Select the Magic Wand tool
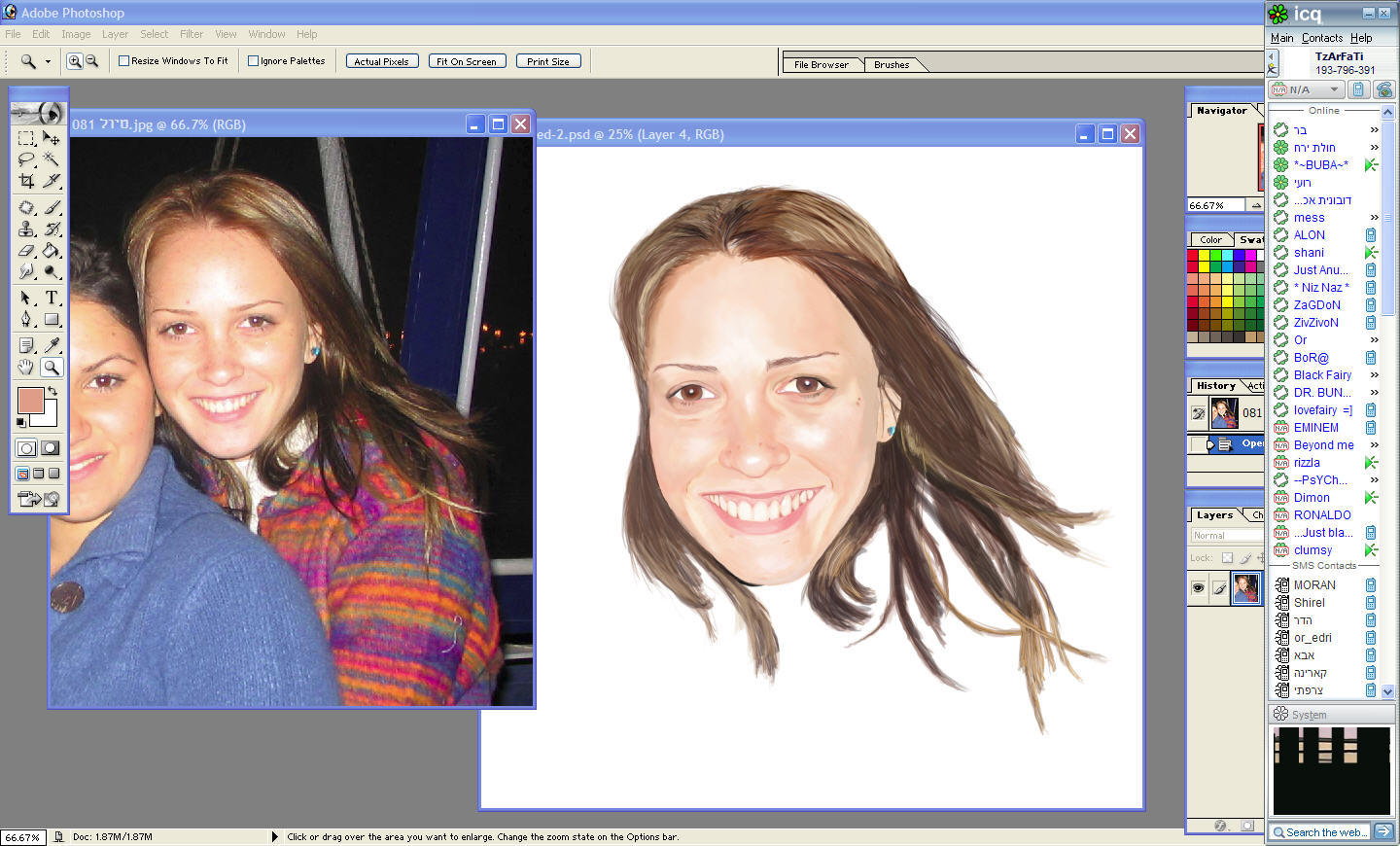The height and width of the screenshot is (846, 1400). (x=52, y=159)
